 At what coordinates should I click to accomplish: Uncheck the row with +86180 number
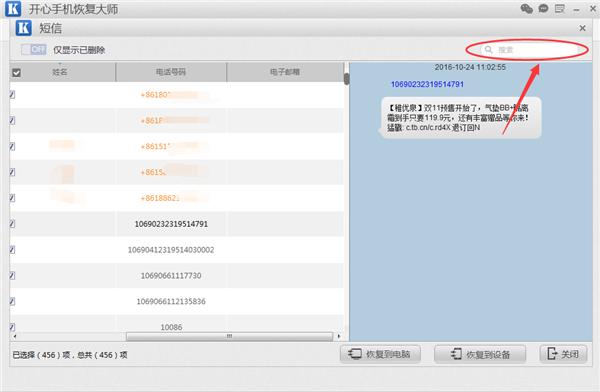(12, 95)
